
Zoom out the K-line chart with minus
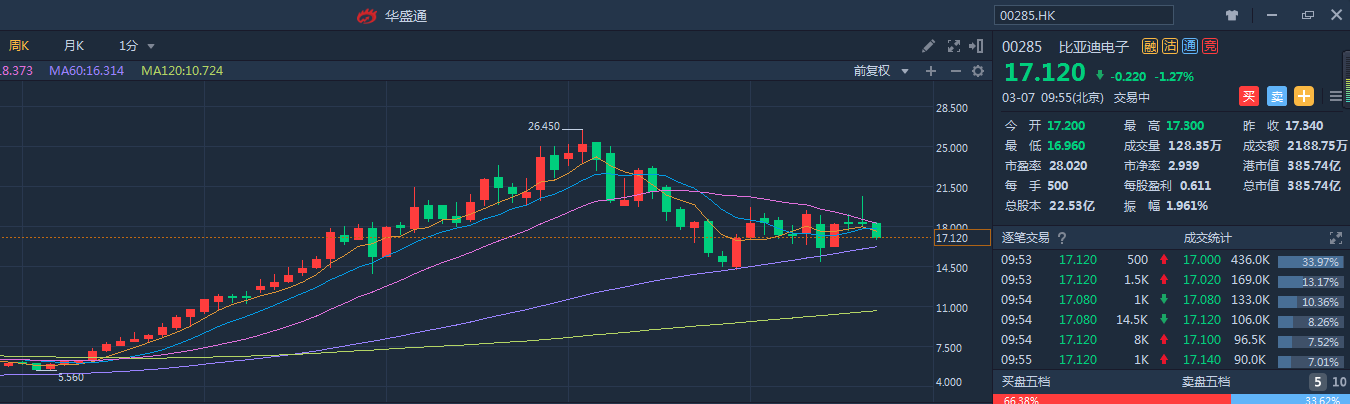(955, 71)
